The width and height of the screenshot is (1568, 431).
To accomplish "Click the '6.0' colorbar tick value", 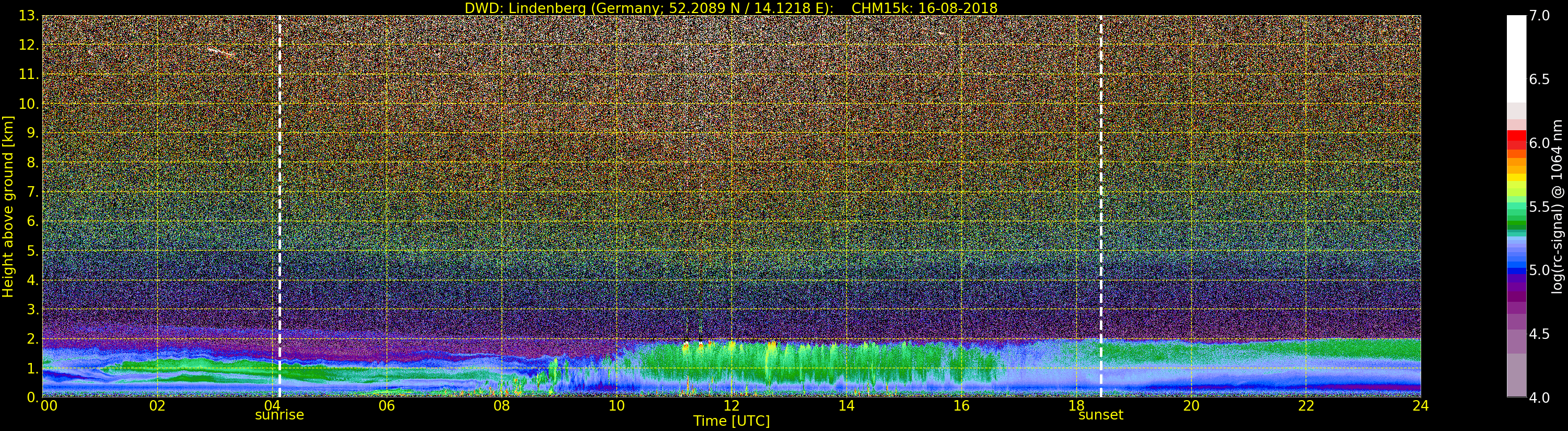I will coord(1539,143).
